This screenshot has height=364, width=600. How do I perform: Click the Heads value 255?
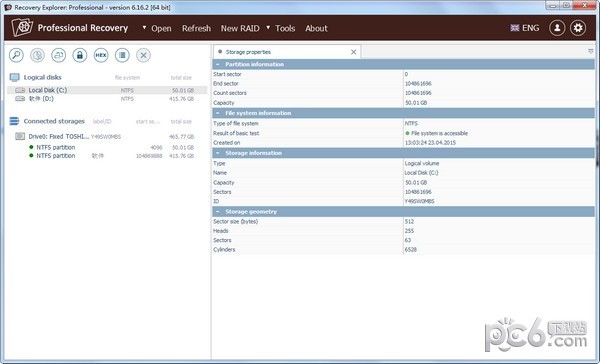point(409,231)
